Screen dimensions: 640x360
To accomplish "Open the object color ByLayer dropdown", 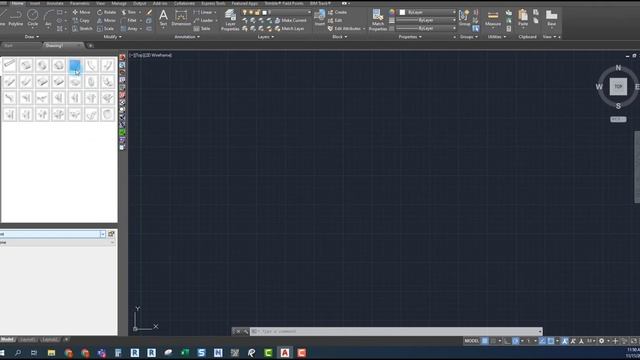I will tap(427, 12).
